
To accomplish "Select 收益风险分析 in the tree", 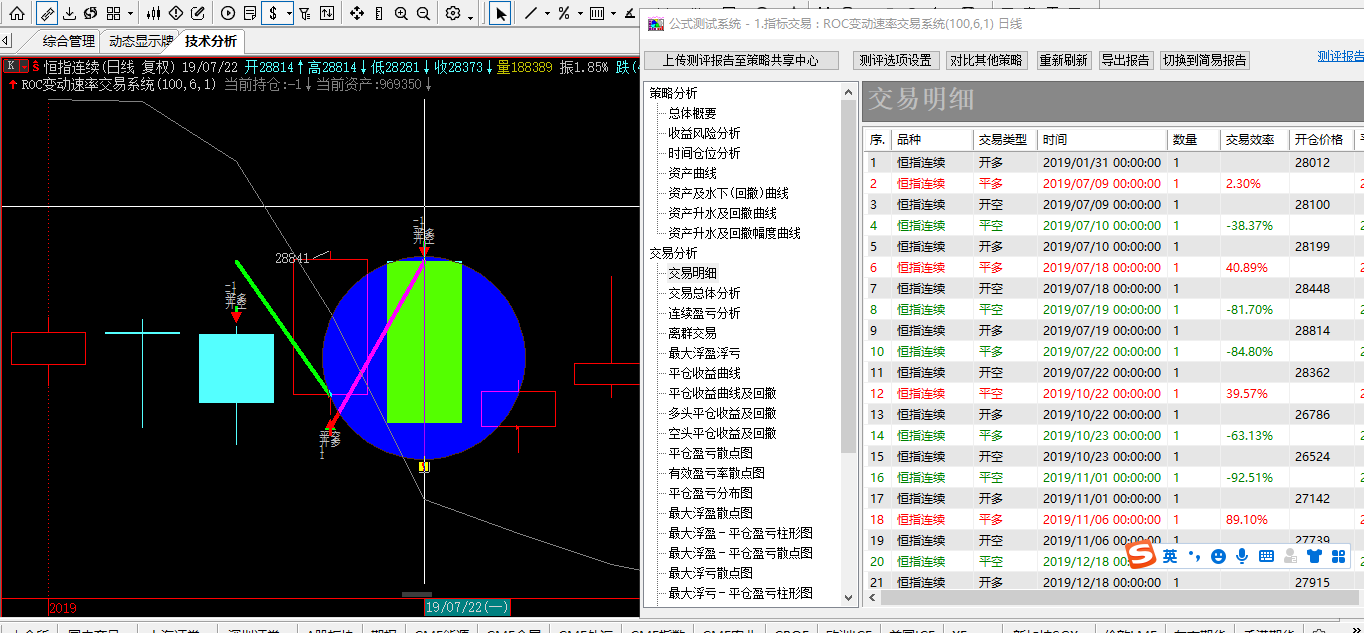I will click(x=704, y=133).
